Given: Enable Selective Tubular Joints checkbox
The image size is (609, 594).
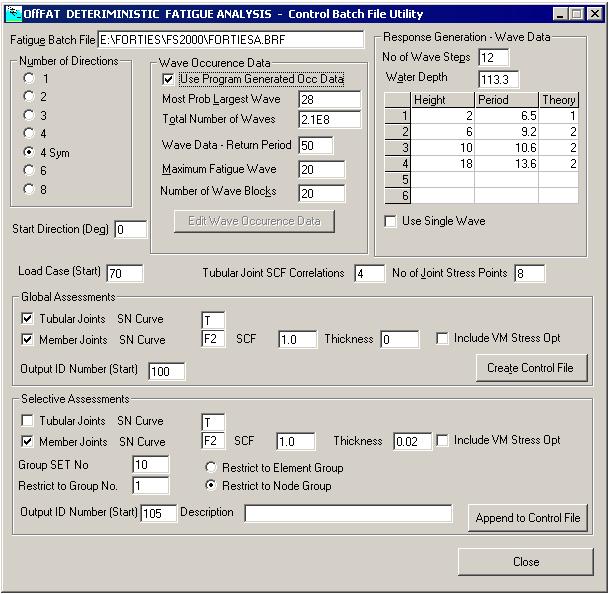Looking at the screenshot, I should 27,421.
